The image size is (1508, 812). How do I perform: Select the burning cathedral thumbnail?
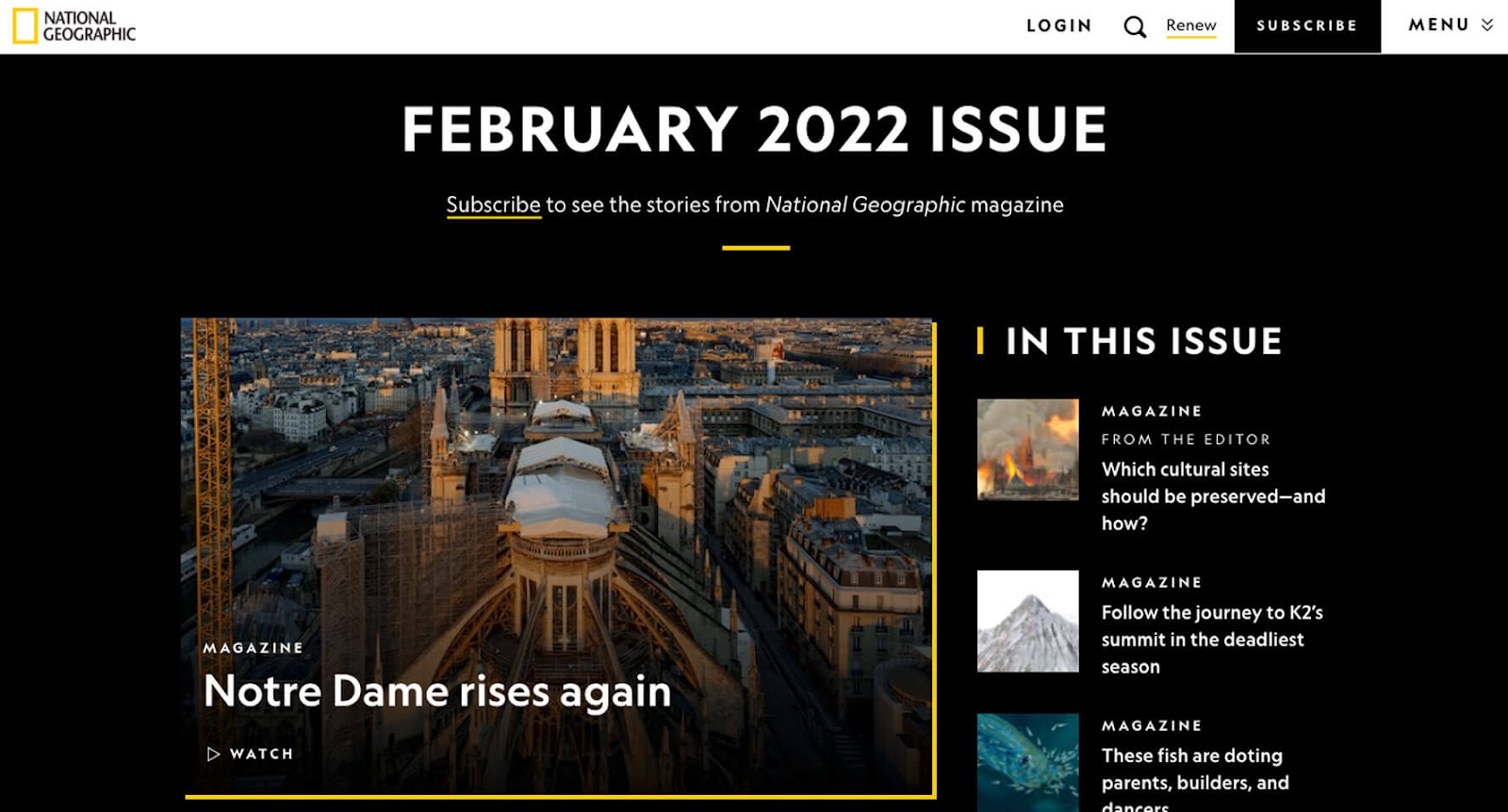(x=1027, y=449)
